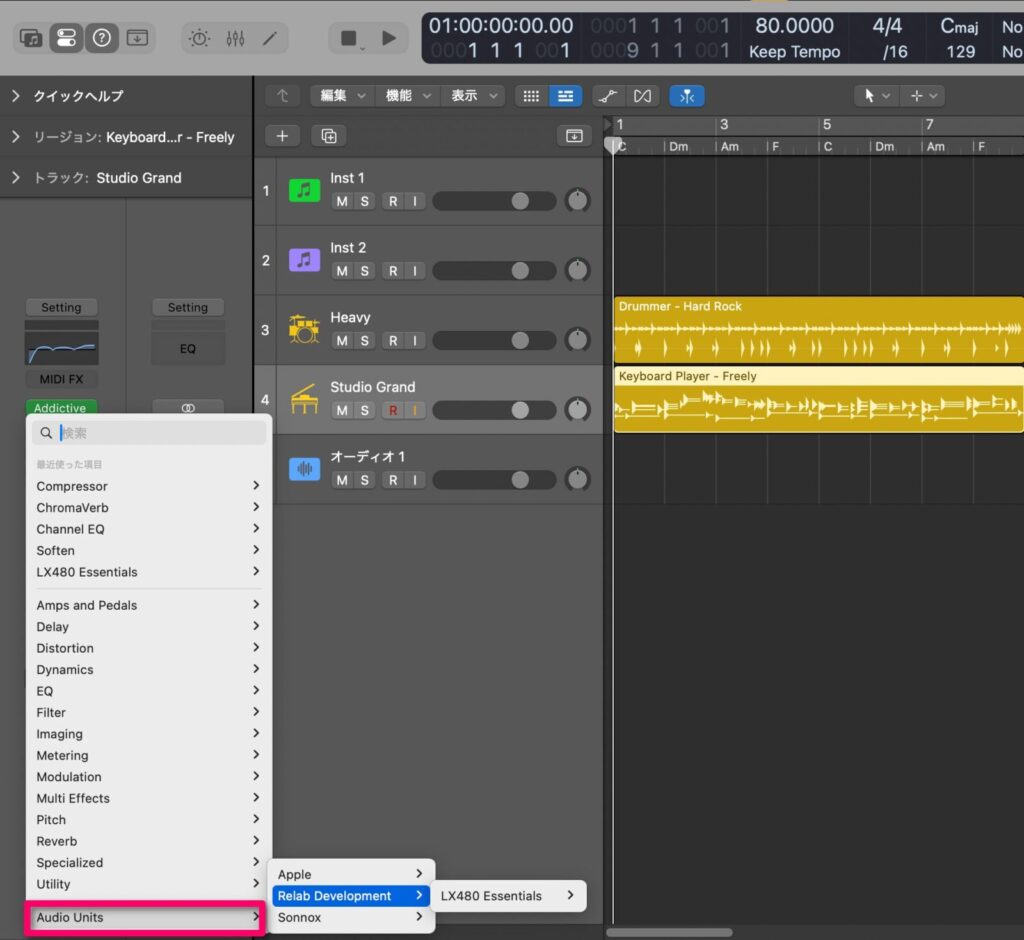Solo the Heavy track
Image resolution: width=1024 pixels, height=940 pixels.
pyautogui.click(x=364, y=340)
